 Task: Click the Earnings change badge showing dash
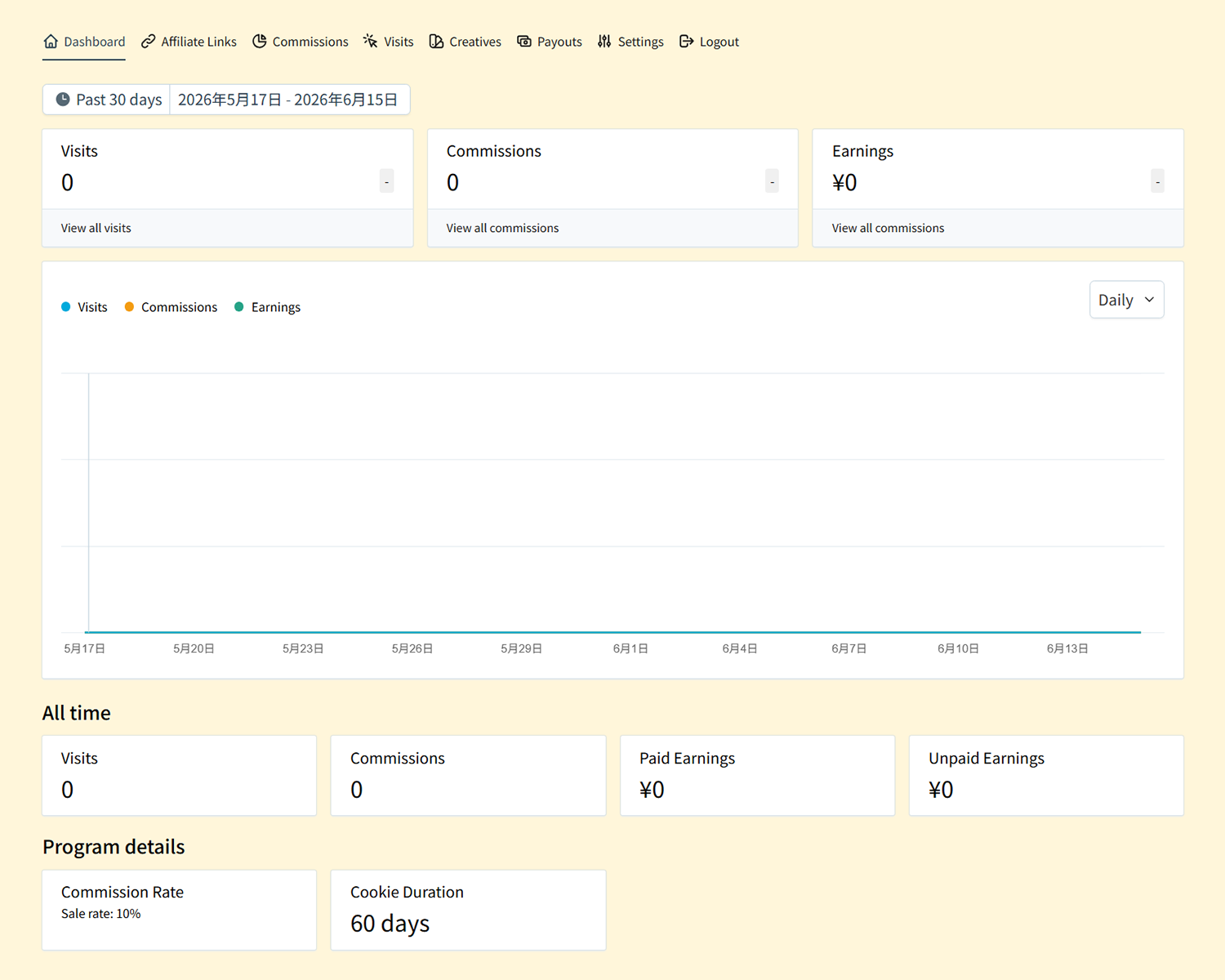tap(1157, 181)
